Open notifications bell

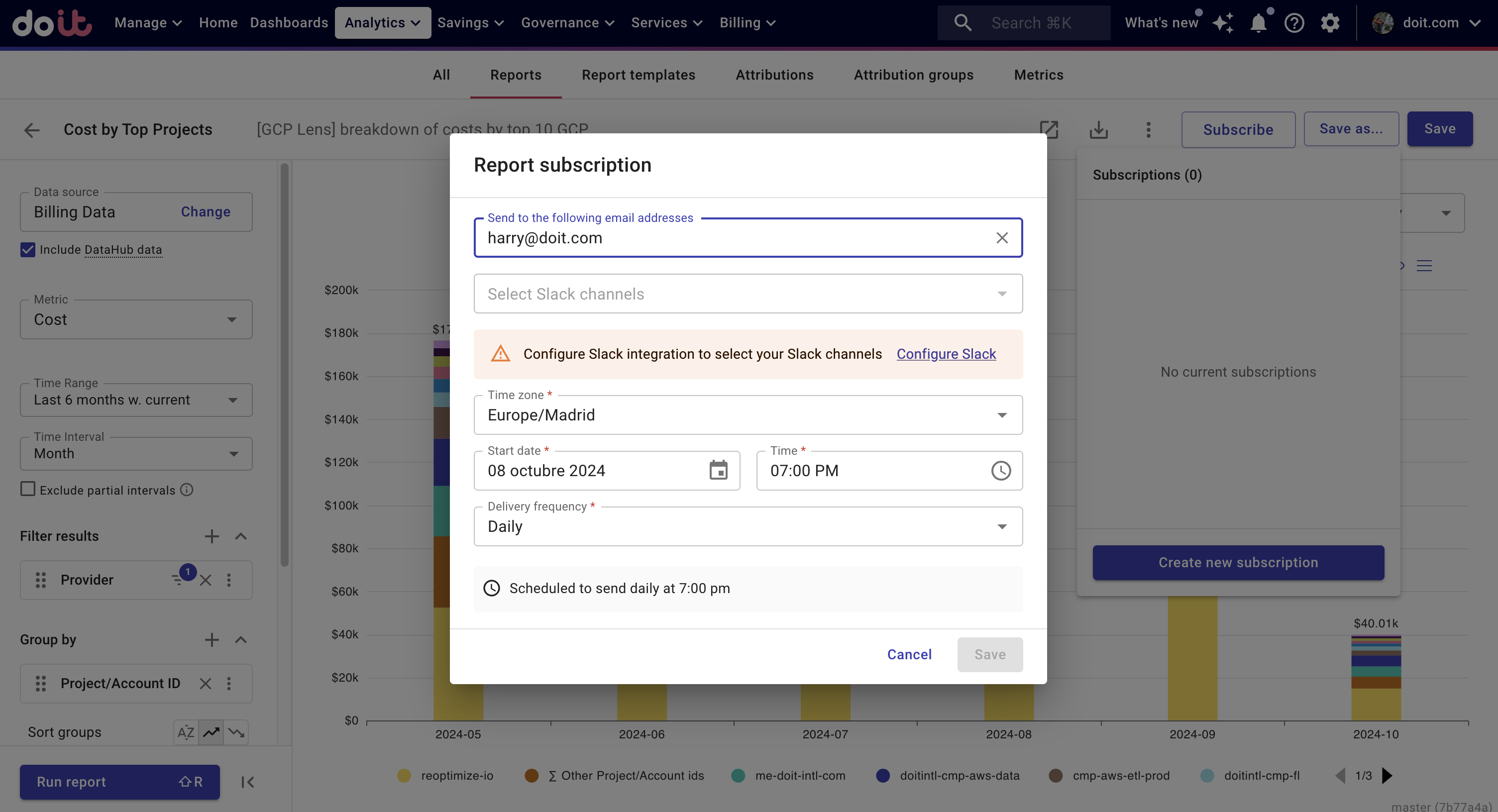1259,23
